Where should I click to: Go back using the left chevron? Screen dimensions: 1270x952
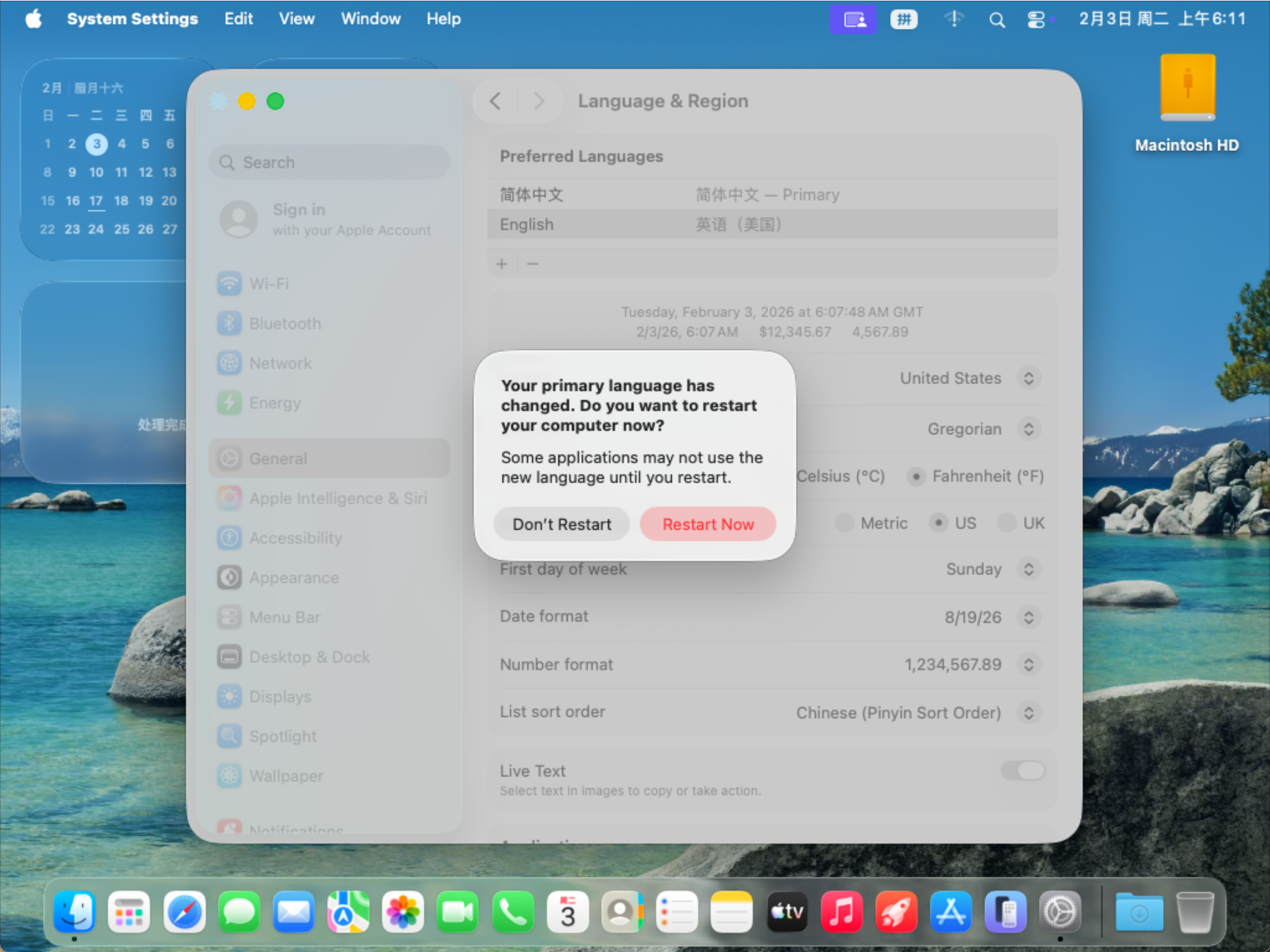pyautogui.click(x=495, y=101)
